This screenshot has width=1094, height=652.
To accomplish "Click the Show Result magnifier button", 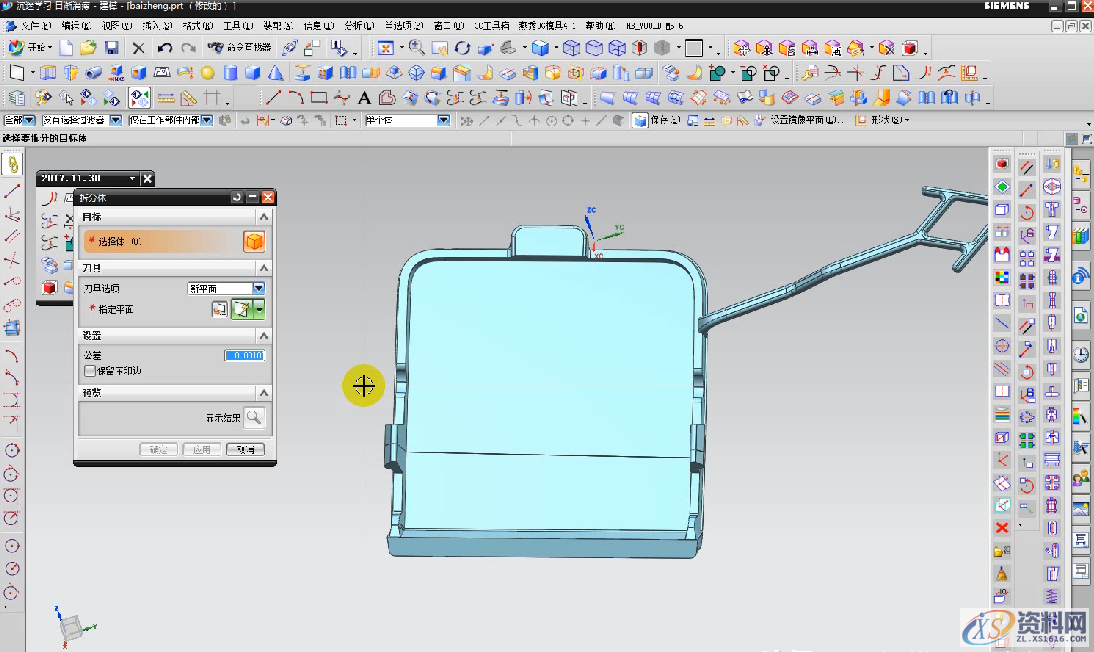I will [x=255, y=418].
